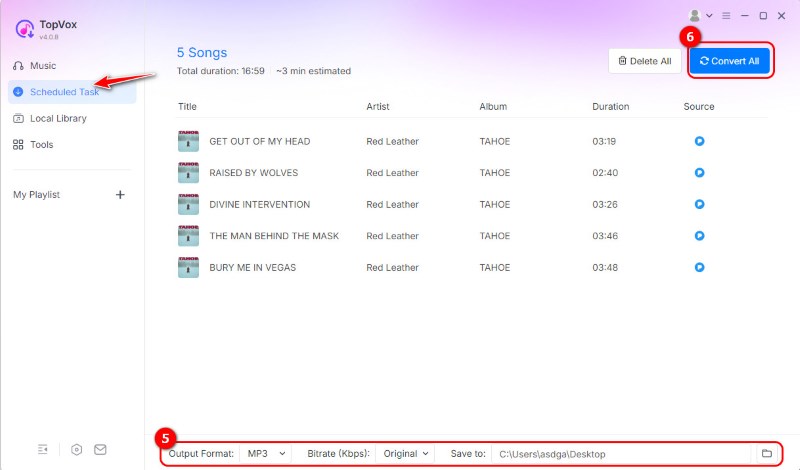Click album art of THE MAN BEHIND THE MASK
Viewport: 800px width, 470px height.
[x=188, y=236]
